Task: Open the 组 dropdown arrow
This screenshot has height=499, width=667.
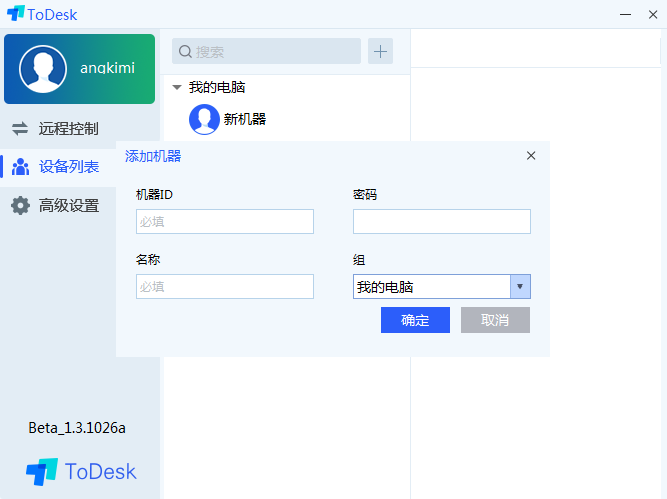Action: tap(520, 287)
